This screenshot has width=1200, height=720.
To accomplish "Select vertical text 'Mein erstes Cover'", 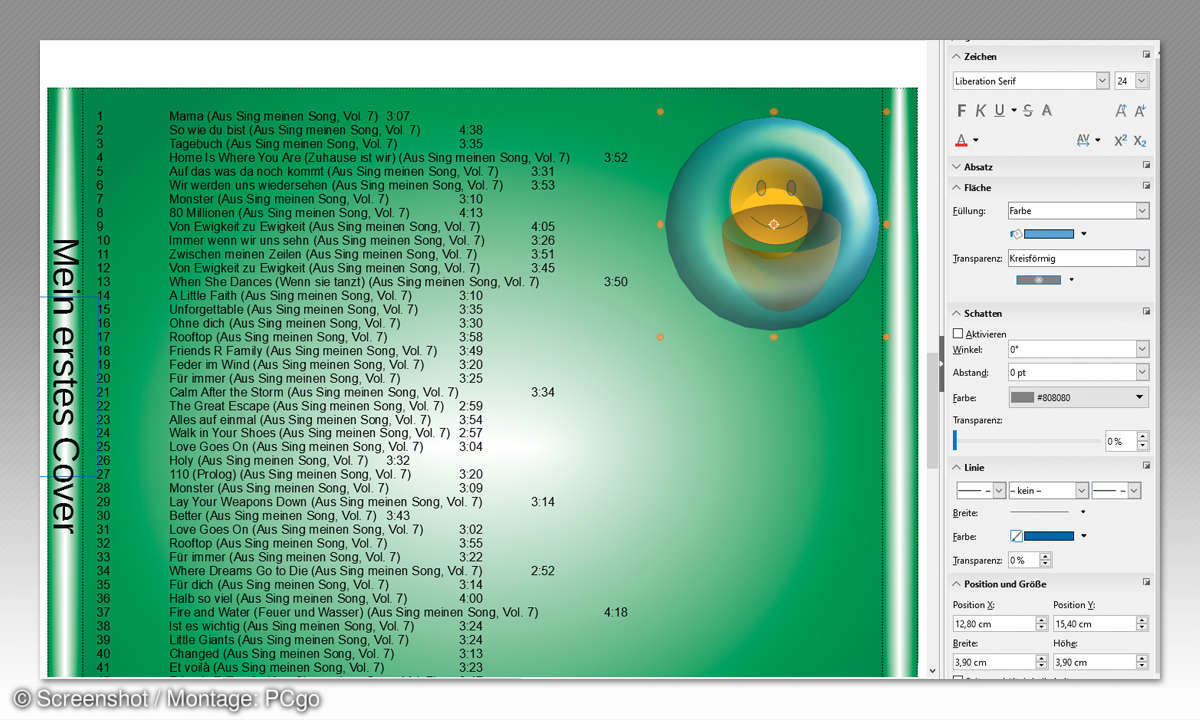I will click(x=64, y=385).
